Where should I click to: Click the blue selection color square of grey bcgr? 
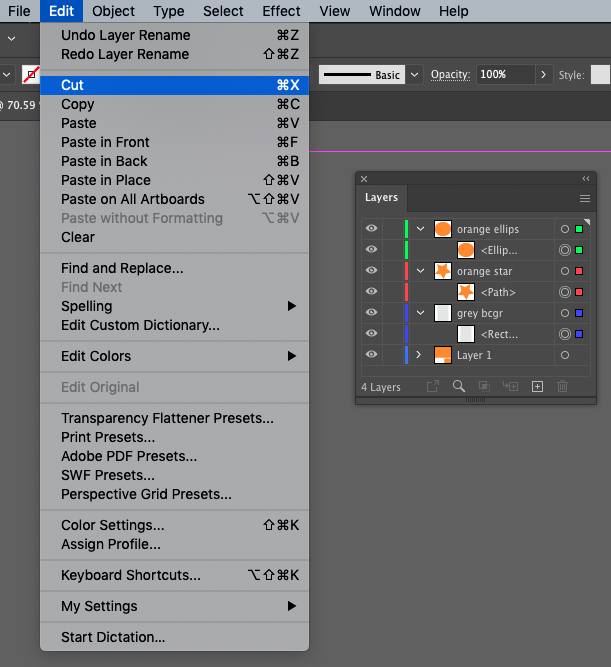[x=579, y=313]
